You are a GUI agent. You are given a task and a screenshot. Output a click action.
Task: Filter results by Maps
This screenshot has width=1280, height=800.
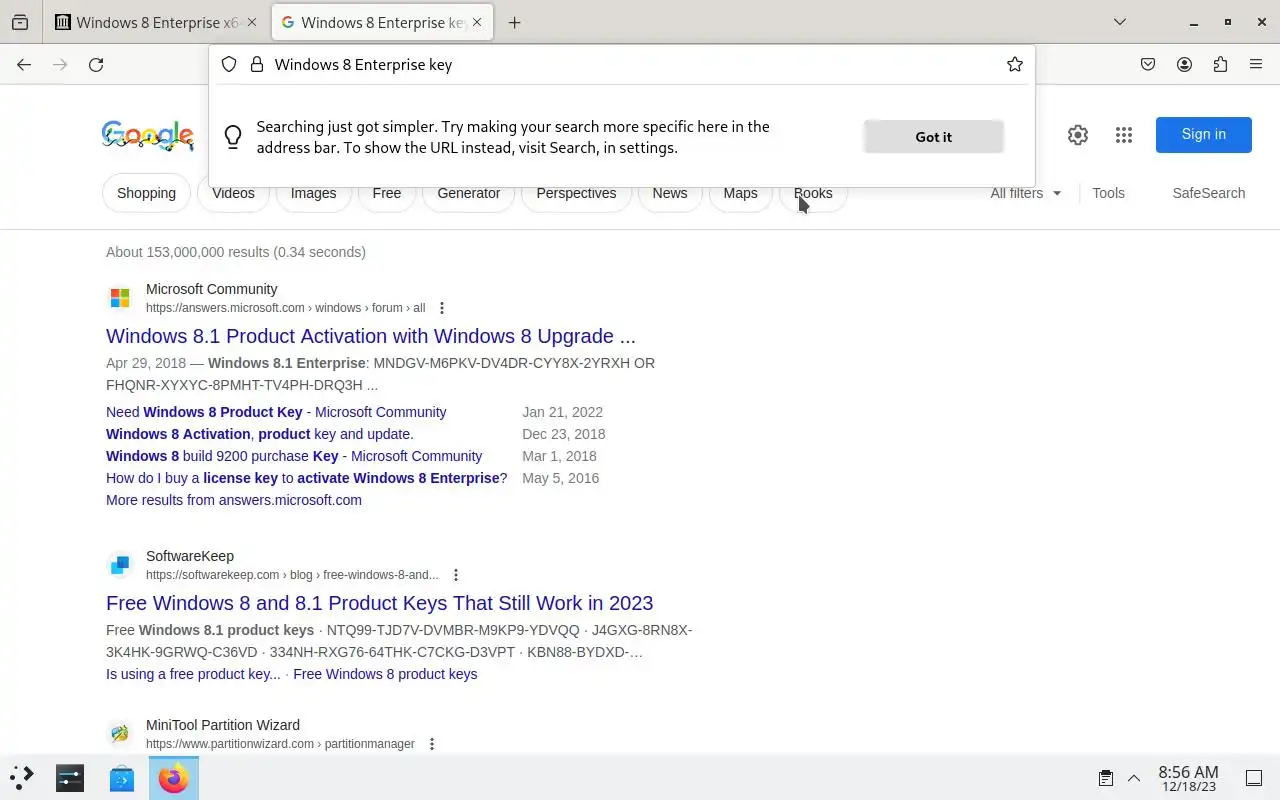(740, 193)
